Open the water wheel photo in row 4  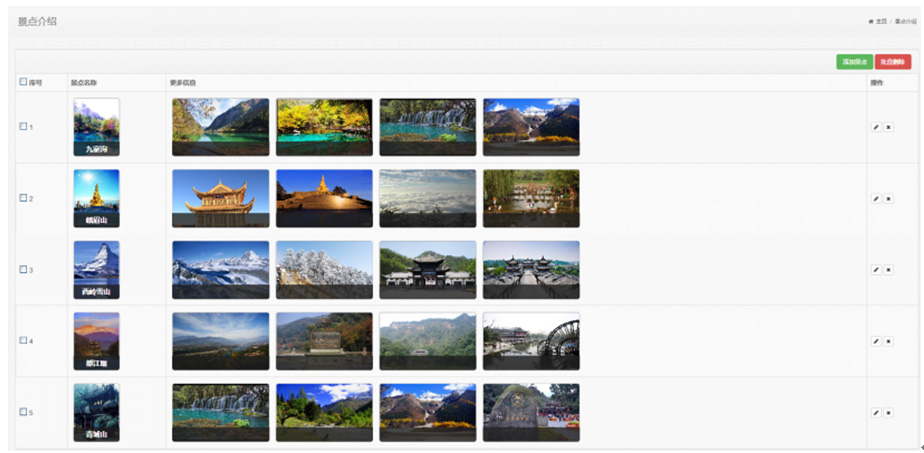531,341
